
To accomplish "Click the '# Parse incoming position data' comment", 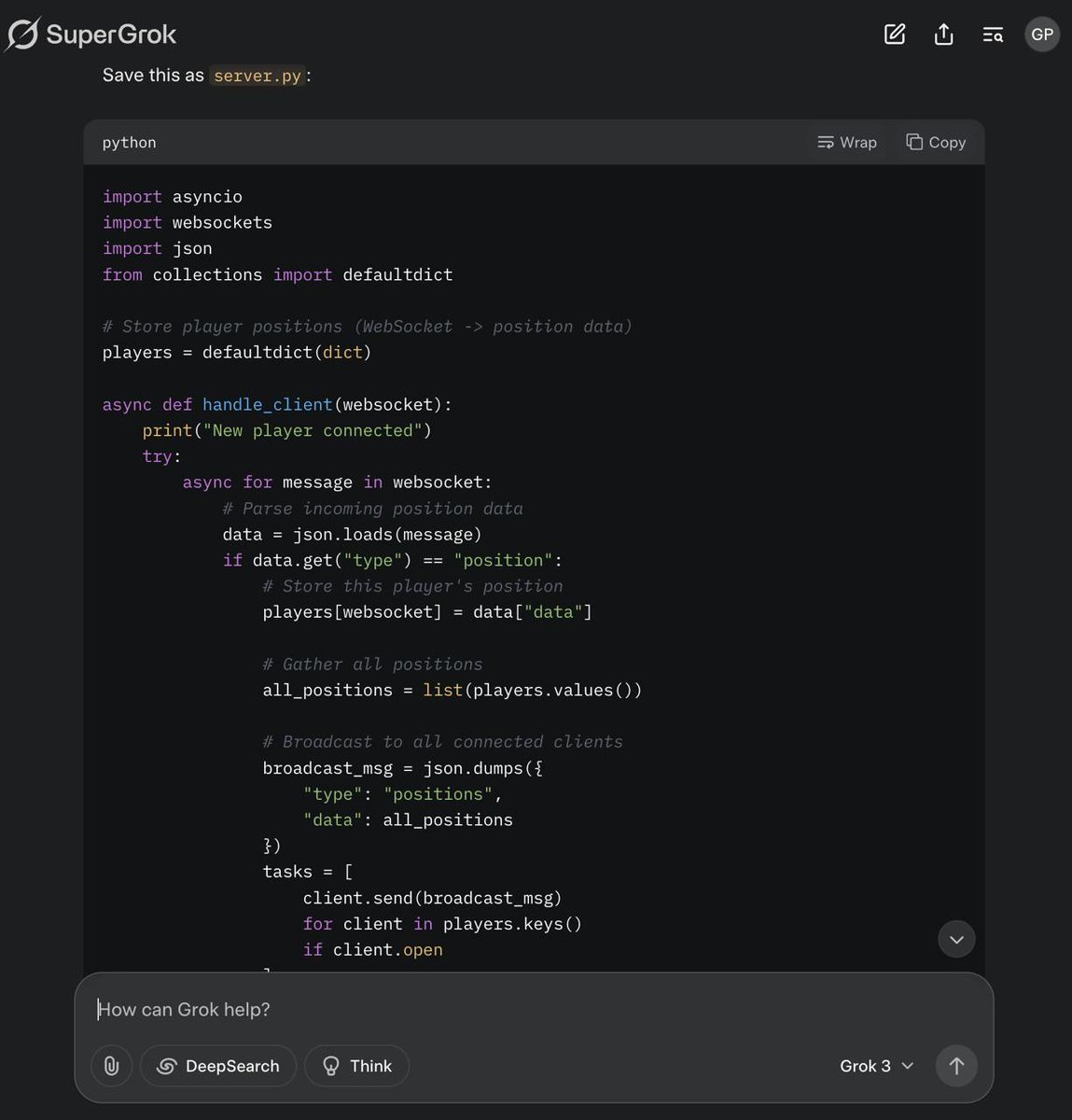I will (x=372, y=508).
